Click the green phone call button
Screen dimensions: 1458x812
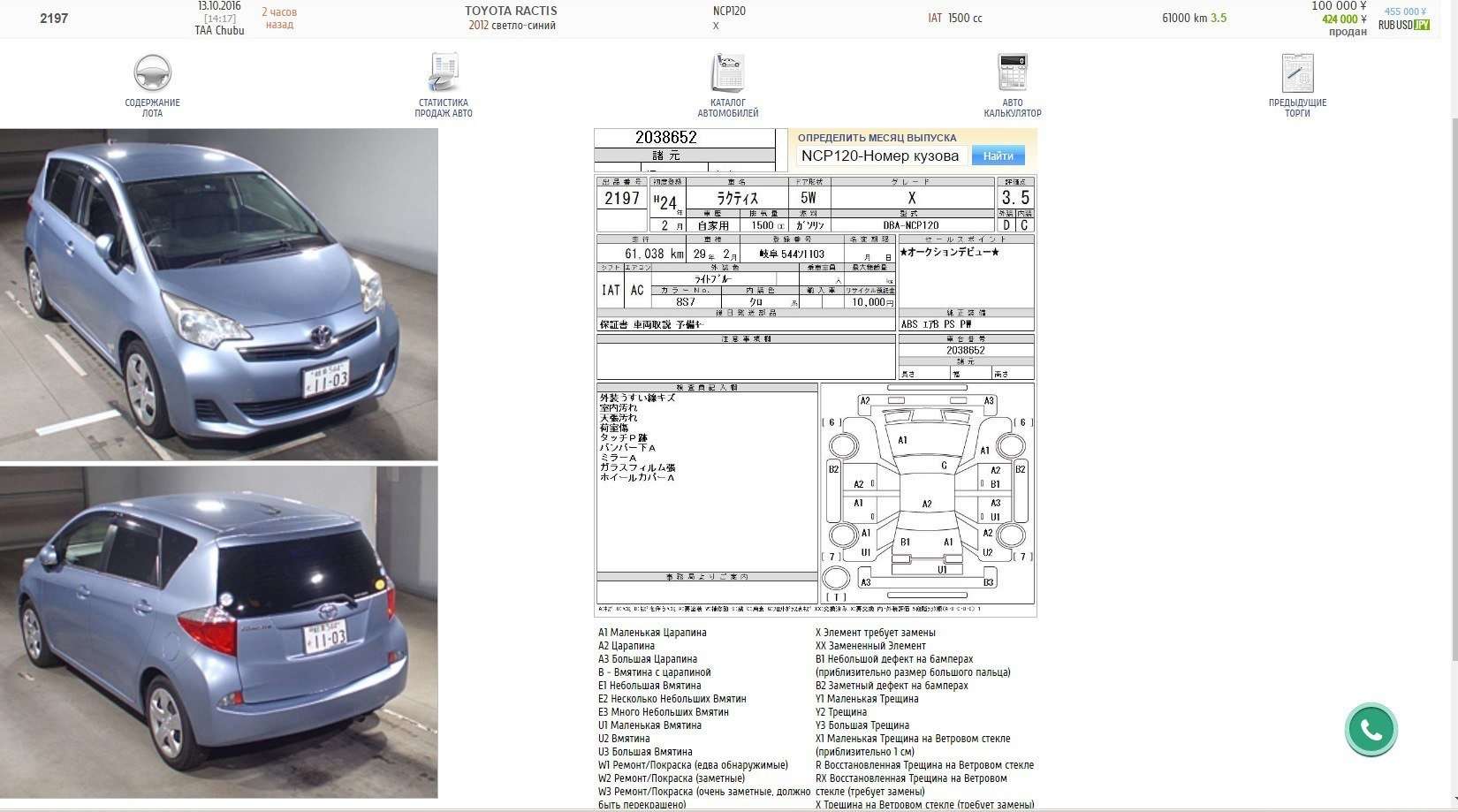pos(1371,730)
